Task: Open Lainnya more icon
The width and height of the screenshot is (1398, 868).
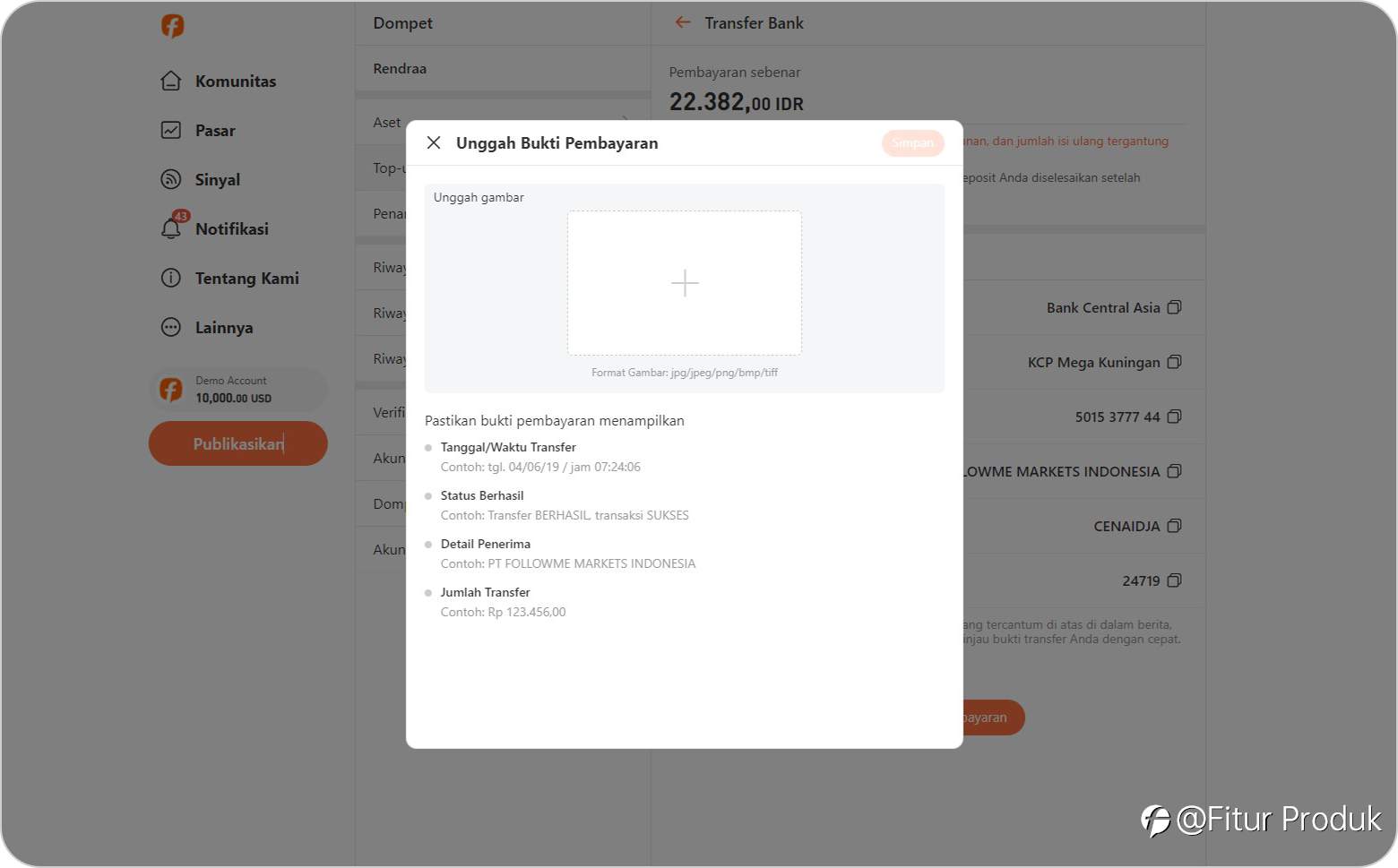Action: pyautogui.click(x=170, y=327)
